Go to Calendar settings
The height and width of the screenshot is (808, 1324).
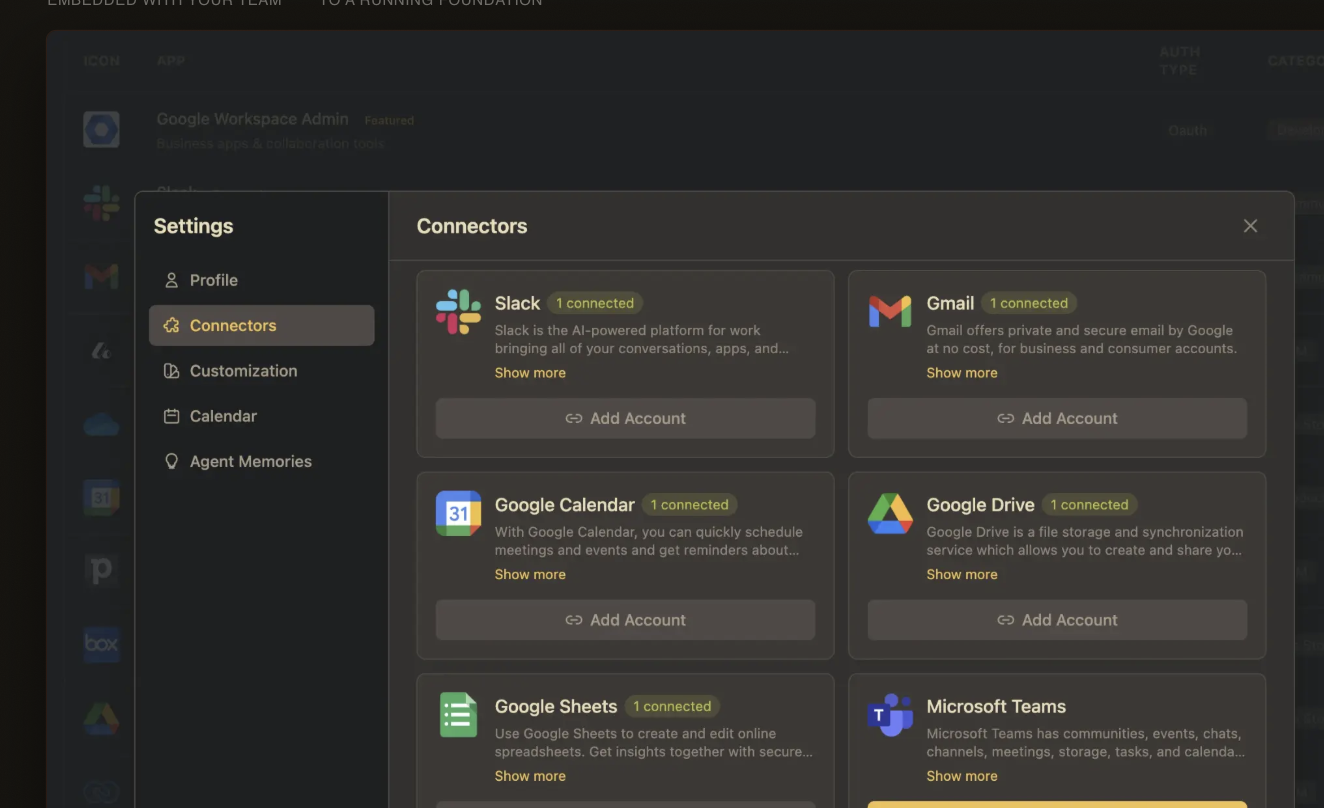tap(261, 416)
